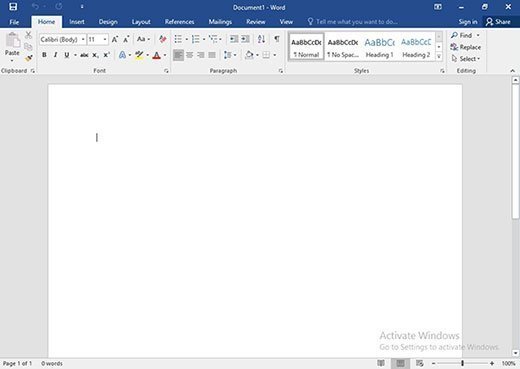Align text left

coord(178,55)
